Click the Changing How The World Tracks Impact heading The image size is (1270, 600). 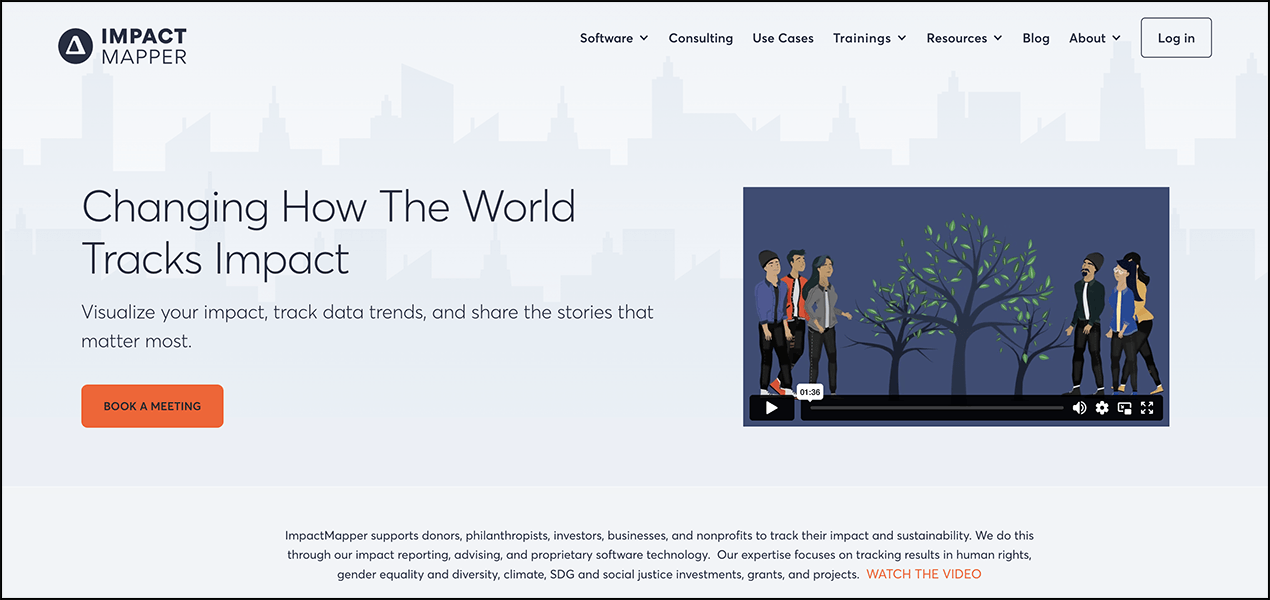click(x=329, y=232)
